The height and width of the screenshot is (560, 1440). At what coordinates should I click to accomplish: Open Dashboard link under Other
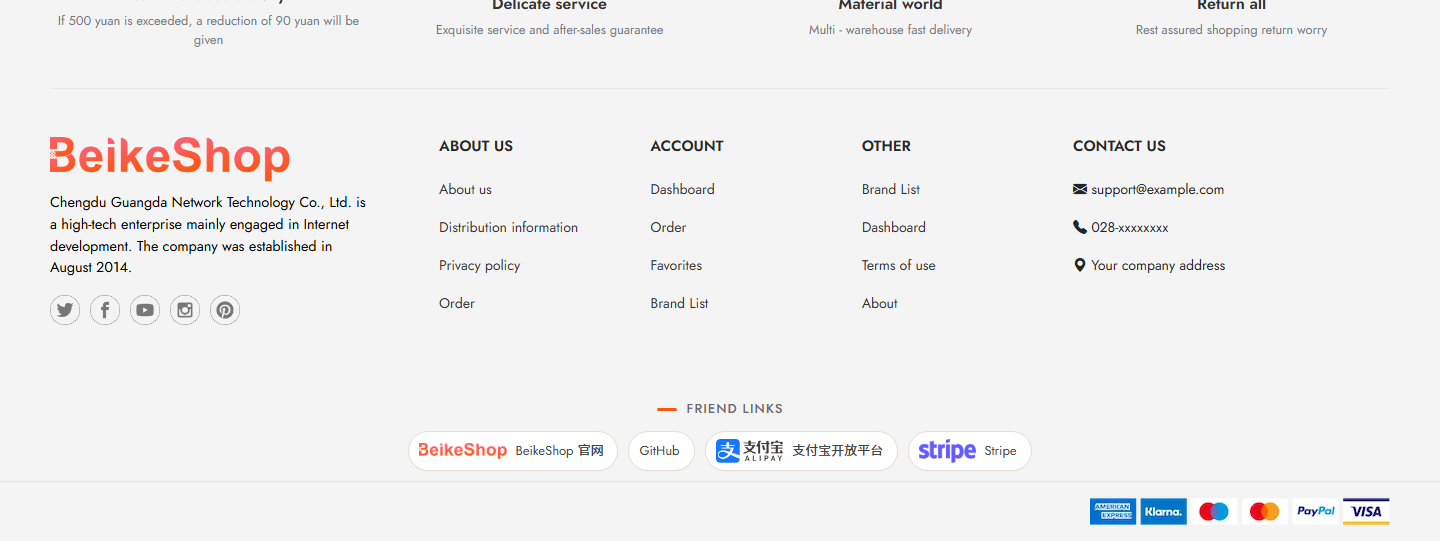[x=894, y=227]
